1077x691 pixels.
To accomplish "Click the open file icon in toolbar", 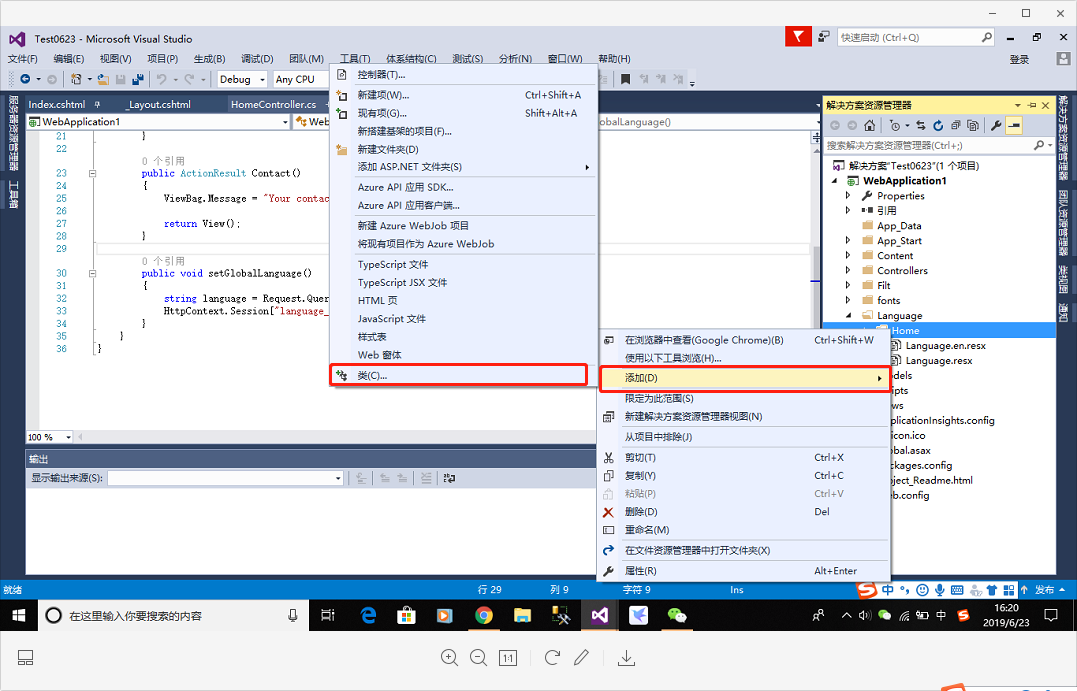I will (103, 80).
